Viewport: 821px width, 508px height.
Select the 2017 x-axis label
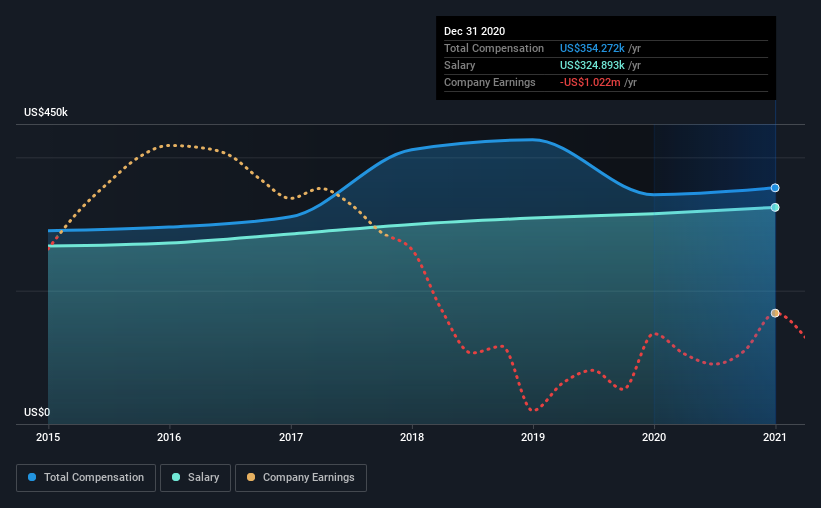(x=291, y=437)
